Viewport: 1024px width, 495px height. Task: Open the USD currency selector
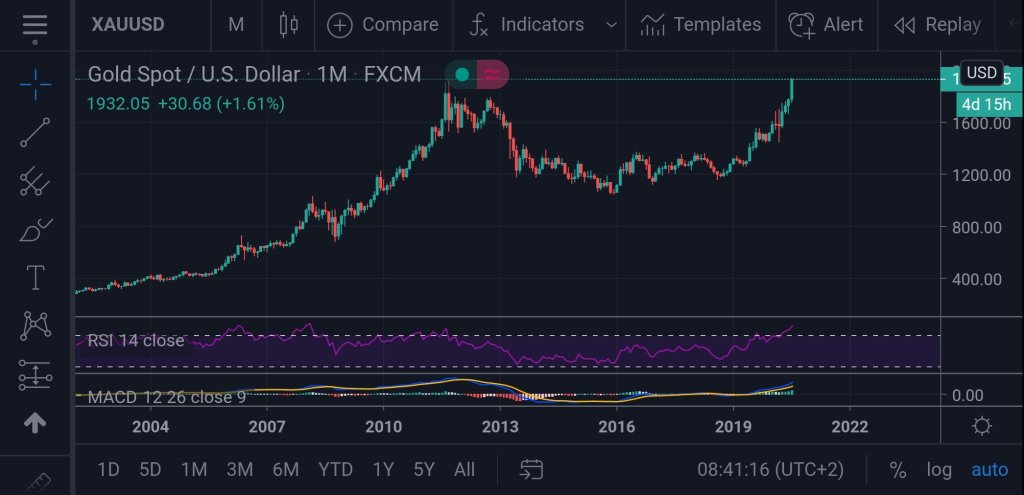pyautogui.click(x=980, y=73)
